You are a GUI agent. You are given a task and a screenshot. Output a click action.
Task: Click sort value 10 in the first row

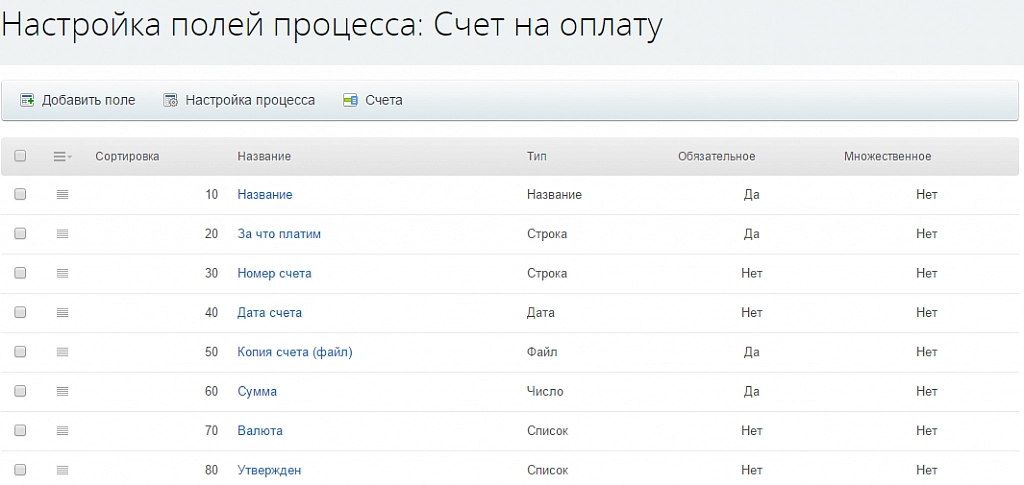click(211, 195)
